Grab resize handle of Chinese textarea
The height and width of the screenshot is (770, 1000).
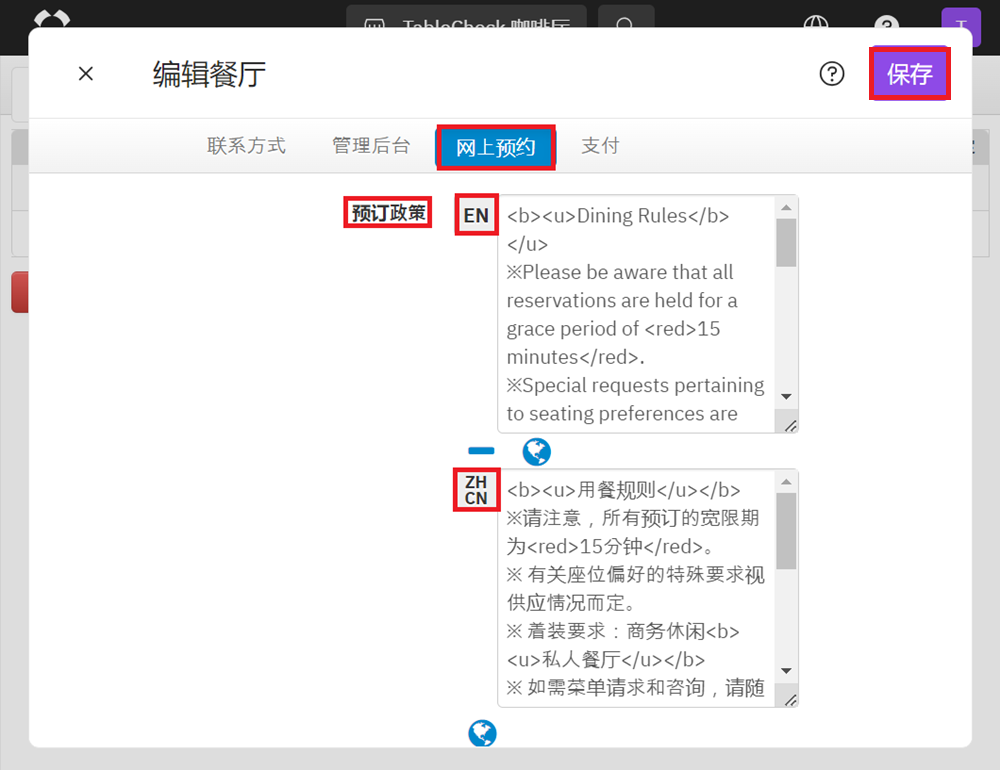click(x=790, y=699)
